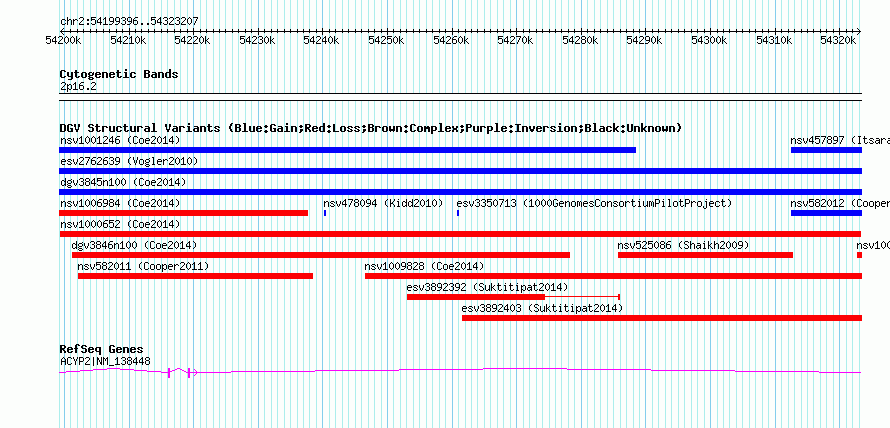The height and width of the screenshot is (428, 890).
Task: Open the dgv3846n100 (Coe2014) label
Action: (135, 245)
